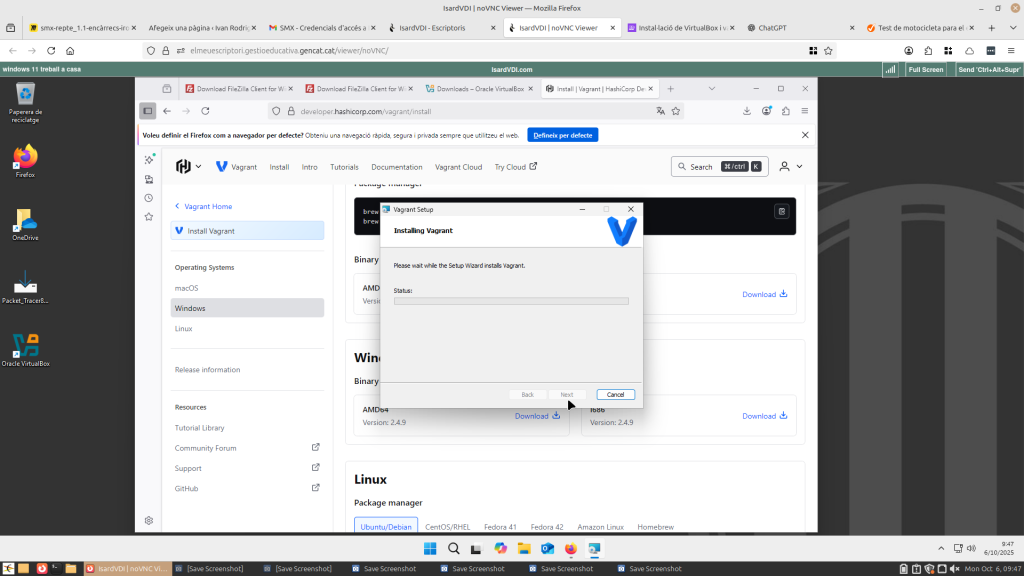
Task: Open Tutorials in the Vagrant navigation bar
Action: click(x=344, y=167)
